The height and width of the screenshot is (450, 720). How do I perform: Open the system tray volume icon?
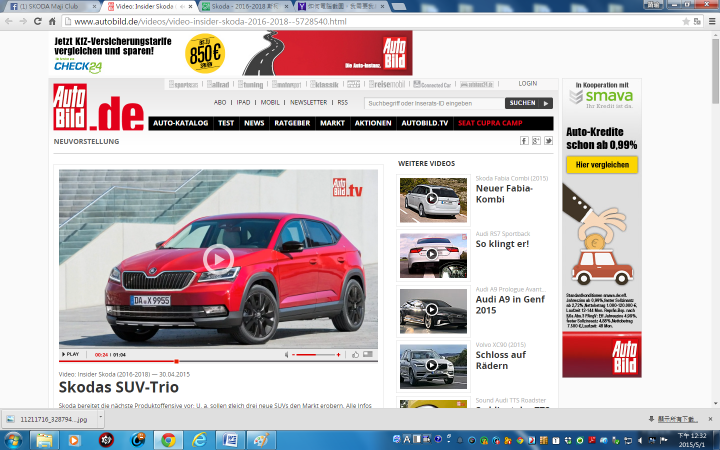[641, 440]
